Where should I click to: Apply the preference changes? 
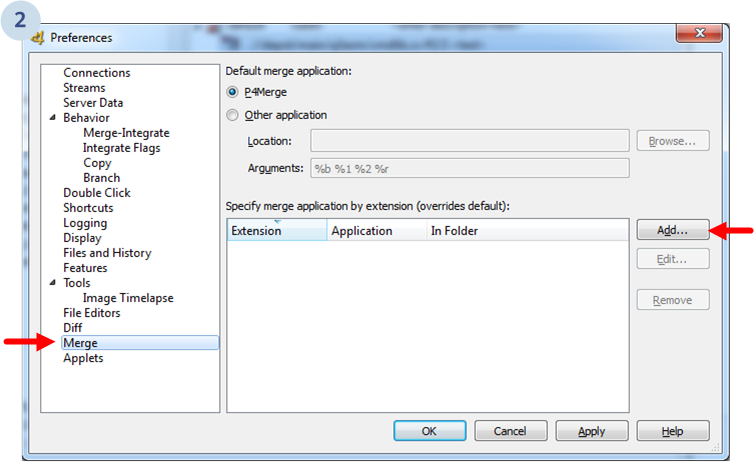(x=591, y=431)
